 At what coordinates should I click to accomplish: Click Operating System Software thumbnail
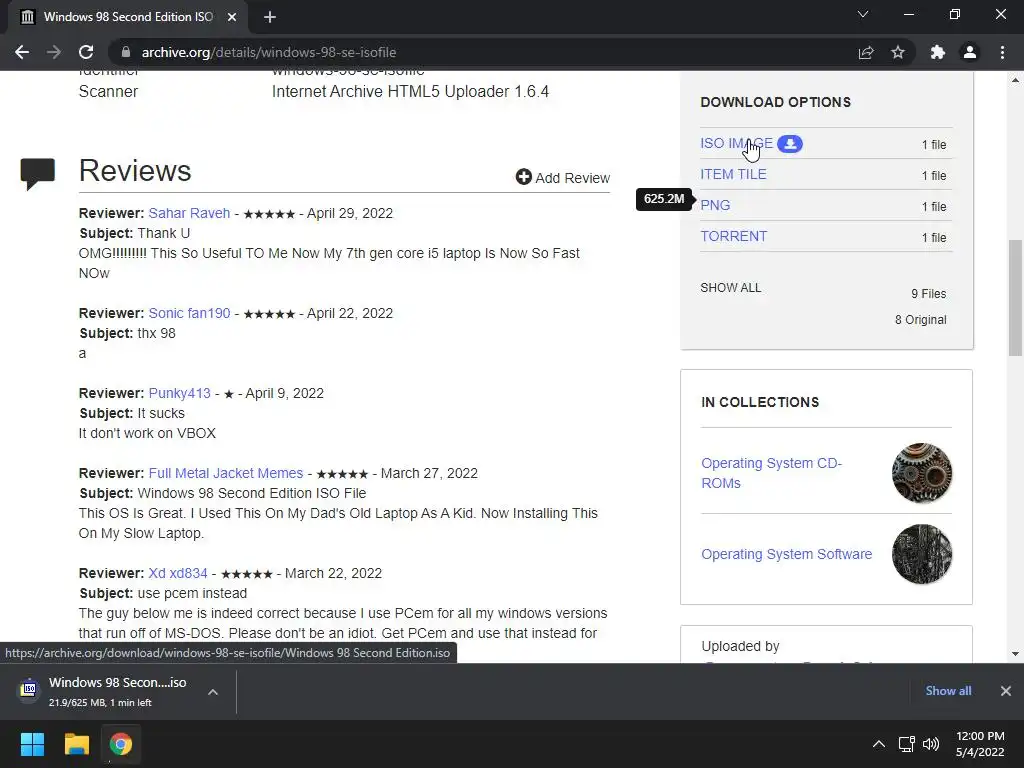921,554
